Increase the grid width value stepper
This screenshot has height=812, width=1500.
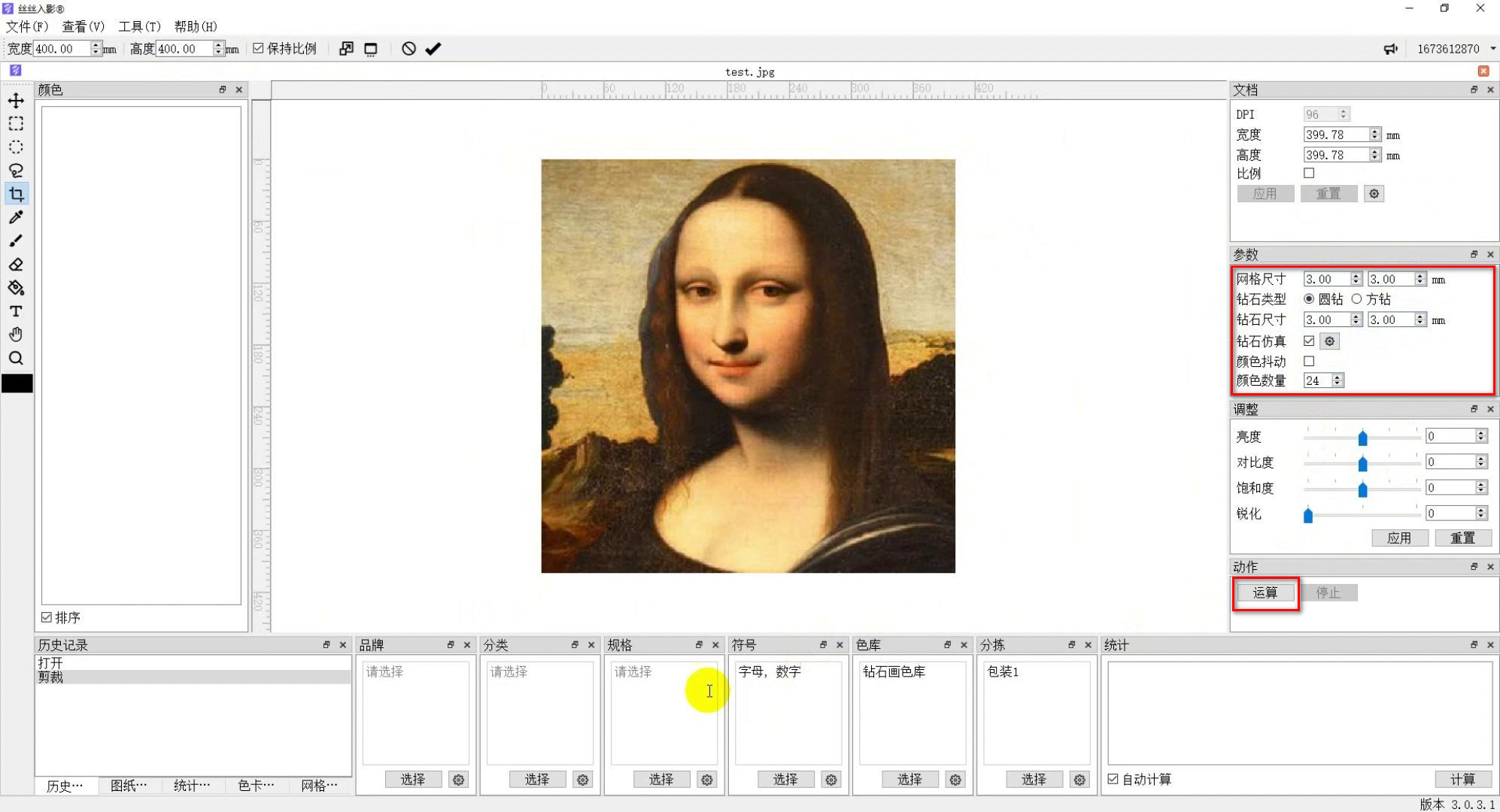coord(1356,275)
